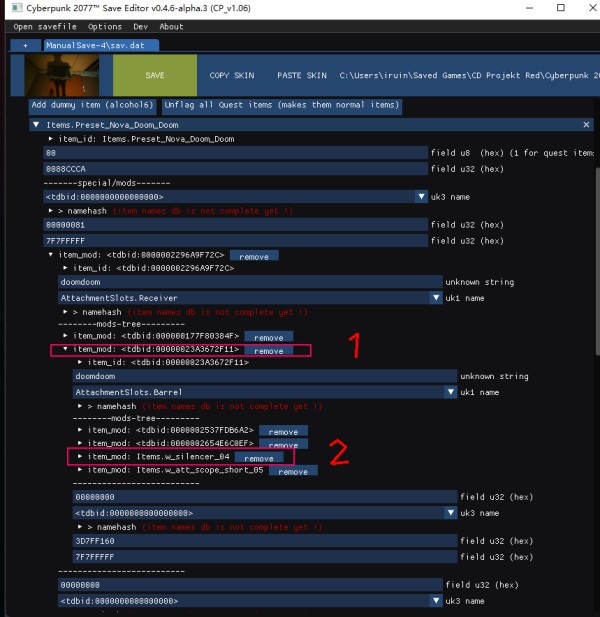600x617 pixels.
Task: Click COPY SKIN button
Action: [x=231, y=75]
